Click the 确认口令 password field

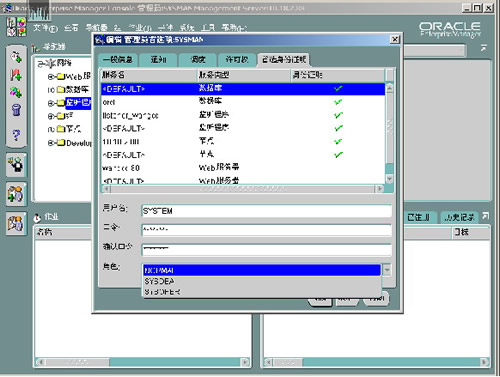click(x=266, y=249)
